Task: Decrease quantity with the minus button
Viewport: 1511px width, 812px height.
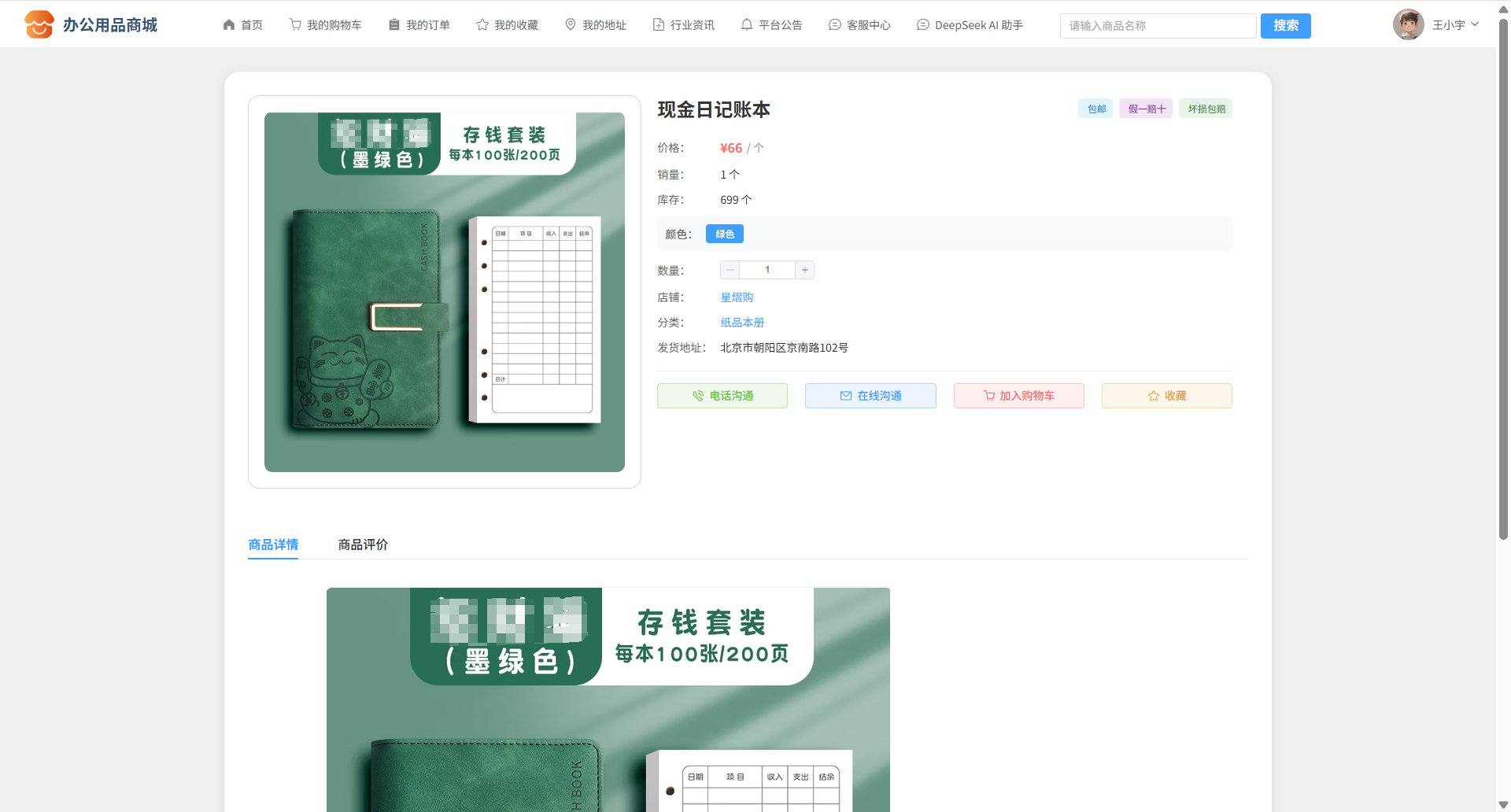Action: pos(730,270)
